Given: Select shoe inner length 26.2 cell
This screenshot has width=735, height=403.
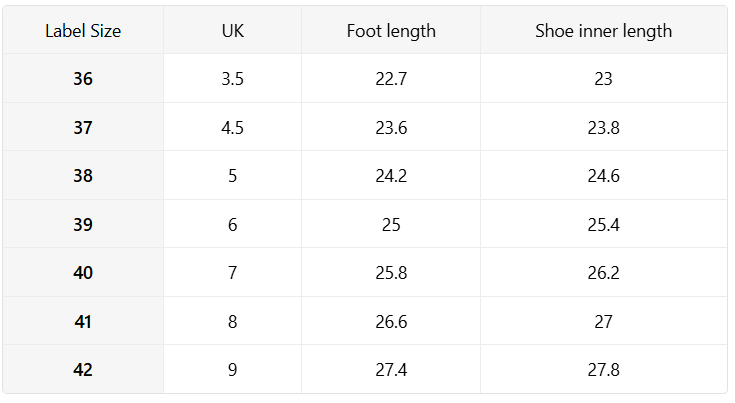Looking at the screenshot, I should pos(603,273).
